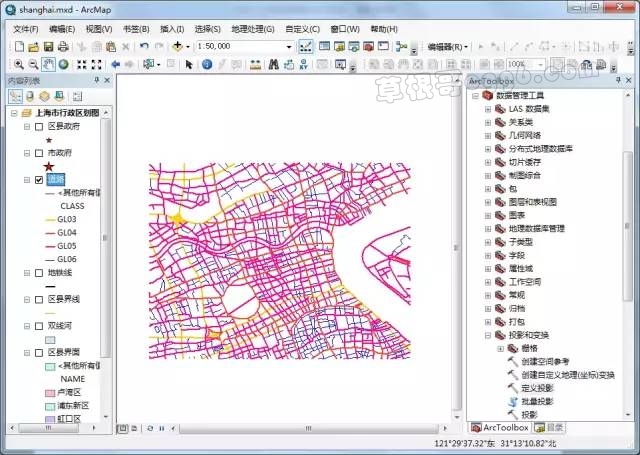Open the Add Data dropdown arrow

(188, 47)
